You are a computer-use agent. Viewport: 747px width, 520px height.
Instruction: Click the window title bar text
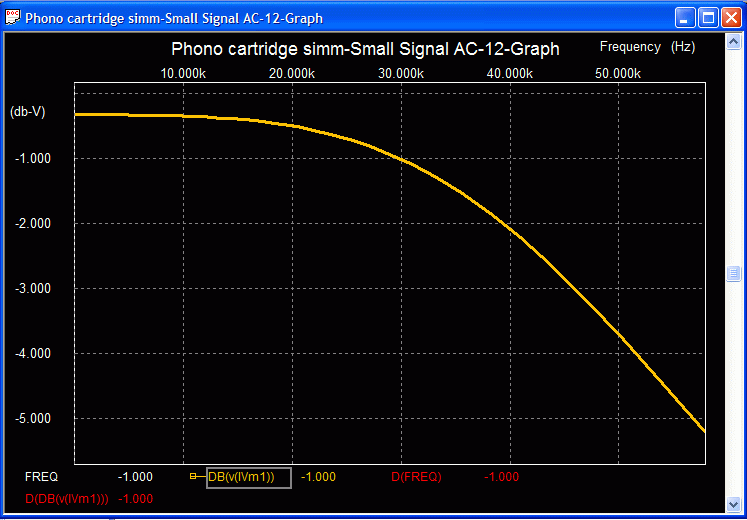pos(173,18)
